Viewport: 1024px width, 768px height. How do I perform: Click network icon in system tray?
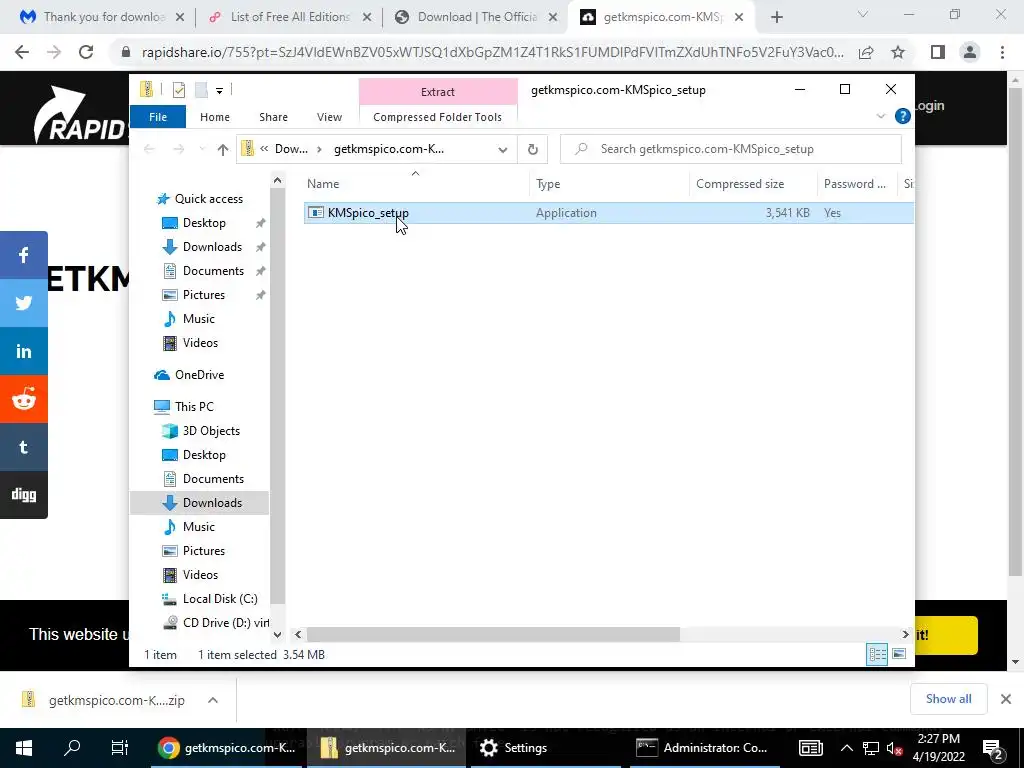871,748
